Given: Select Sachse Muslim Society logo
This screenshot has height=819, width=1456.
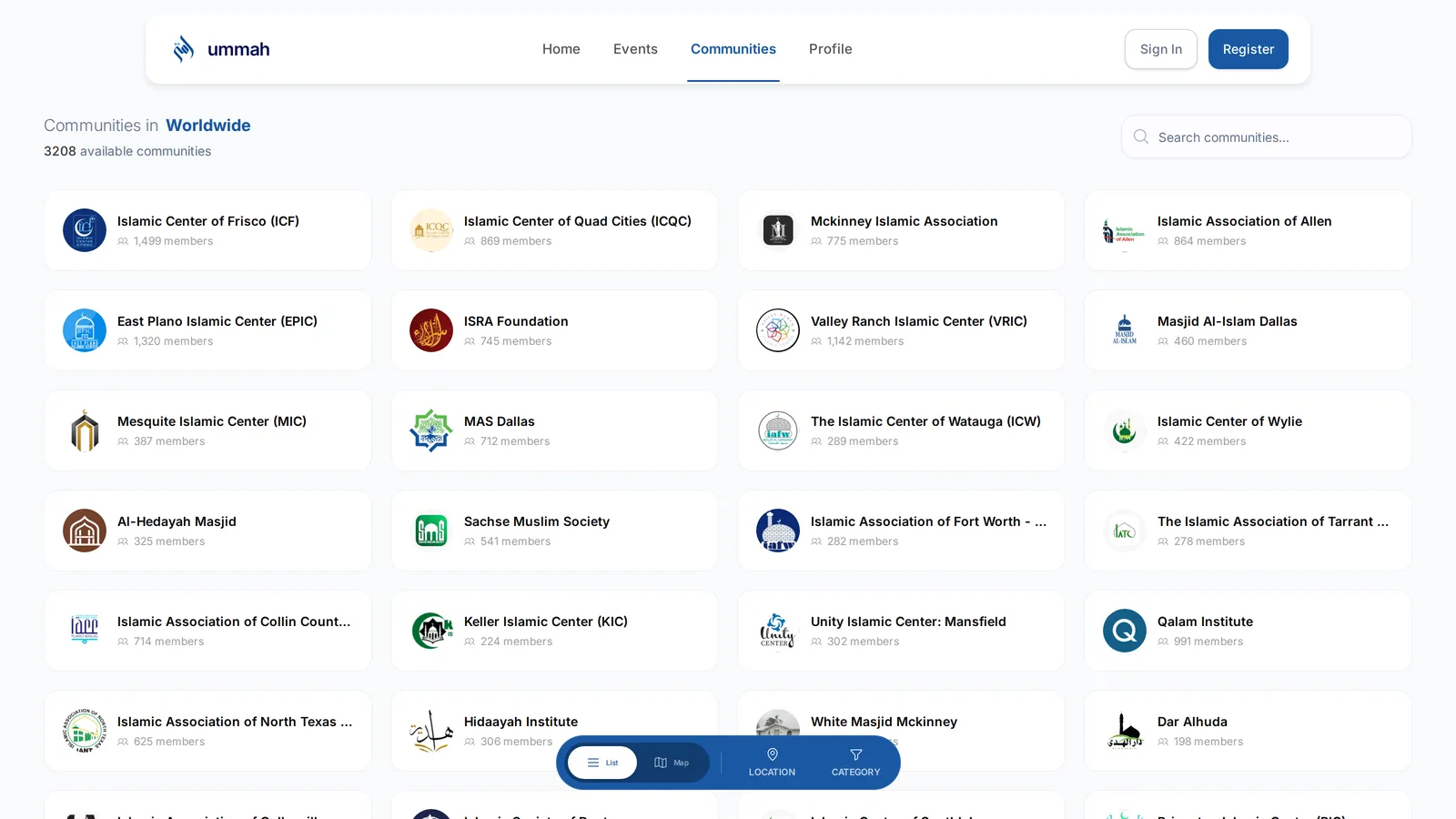Looking at the screenshot, I should click(x=431, y=531).
